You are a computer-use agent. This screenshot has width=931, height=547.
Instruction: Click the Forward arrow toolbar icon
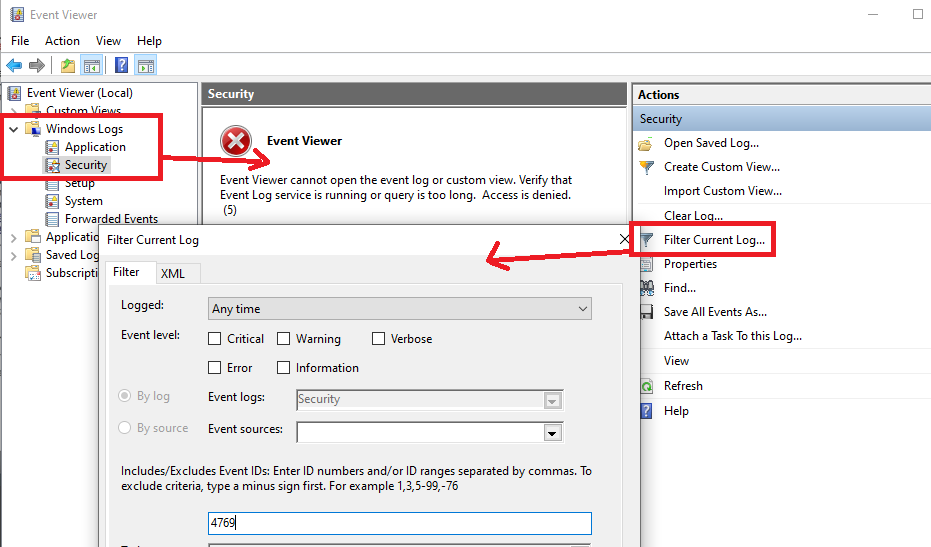37,65
